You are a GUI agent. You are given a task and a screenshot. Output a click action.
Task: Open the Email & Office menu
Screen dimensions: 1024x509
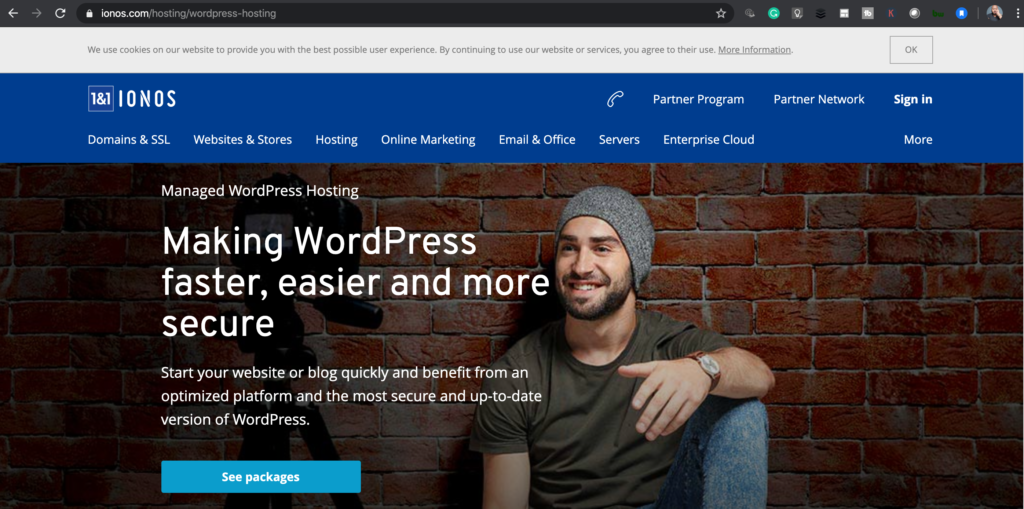click(x=537, y=140)
